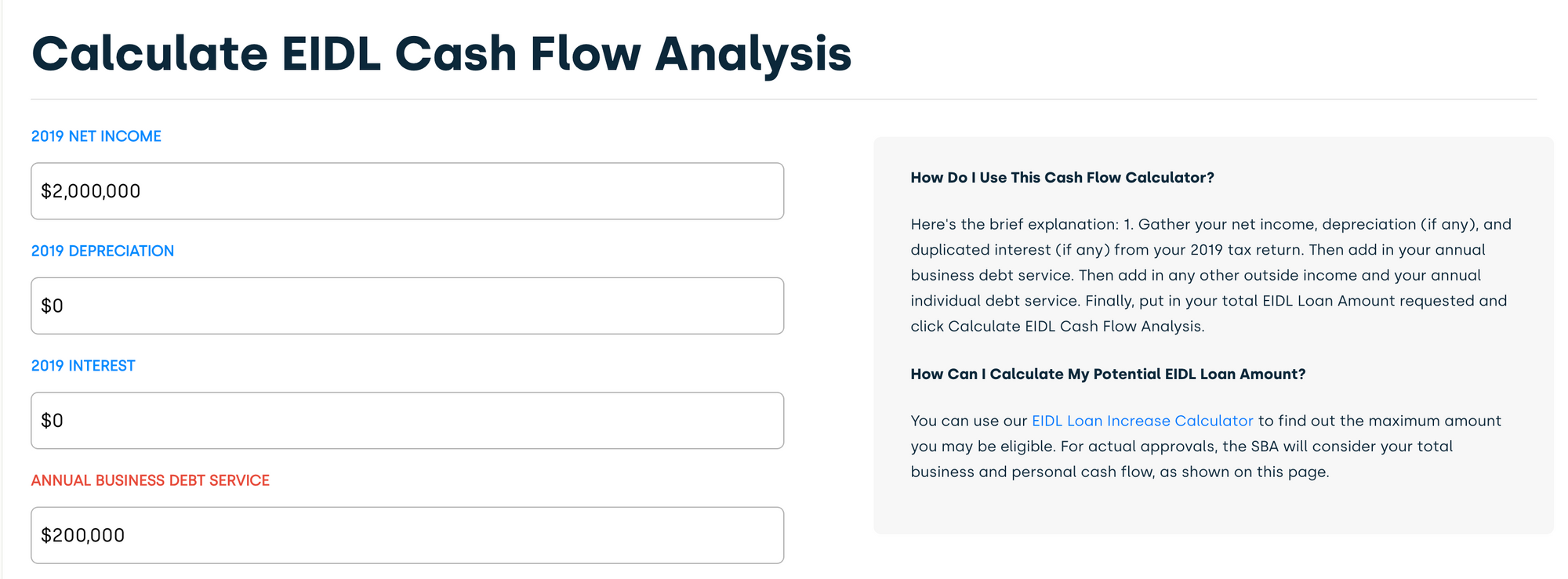Click the text You can use our
The width and height of the screenshot is (1568, 579).
click(x=969, y=421)
